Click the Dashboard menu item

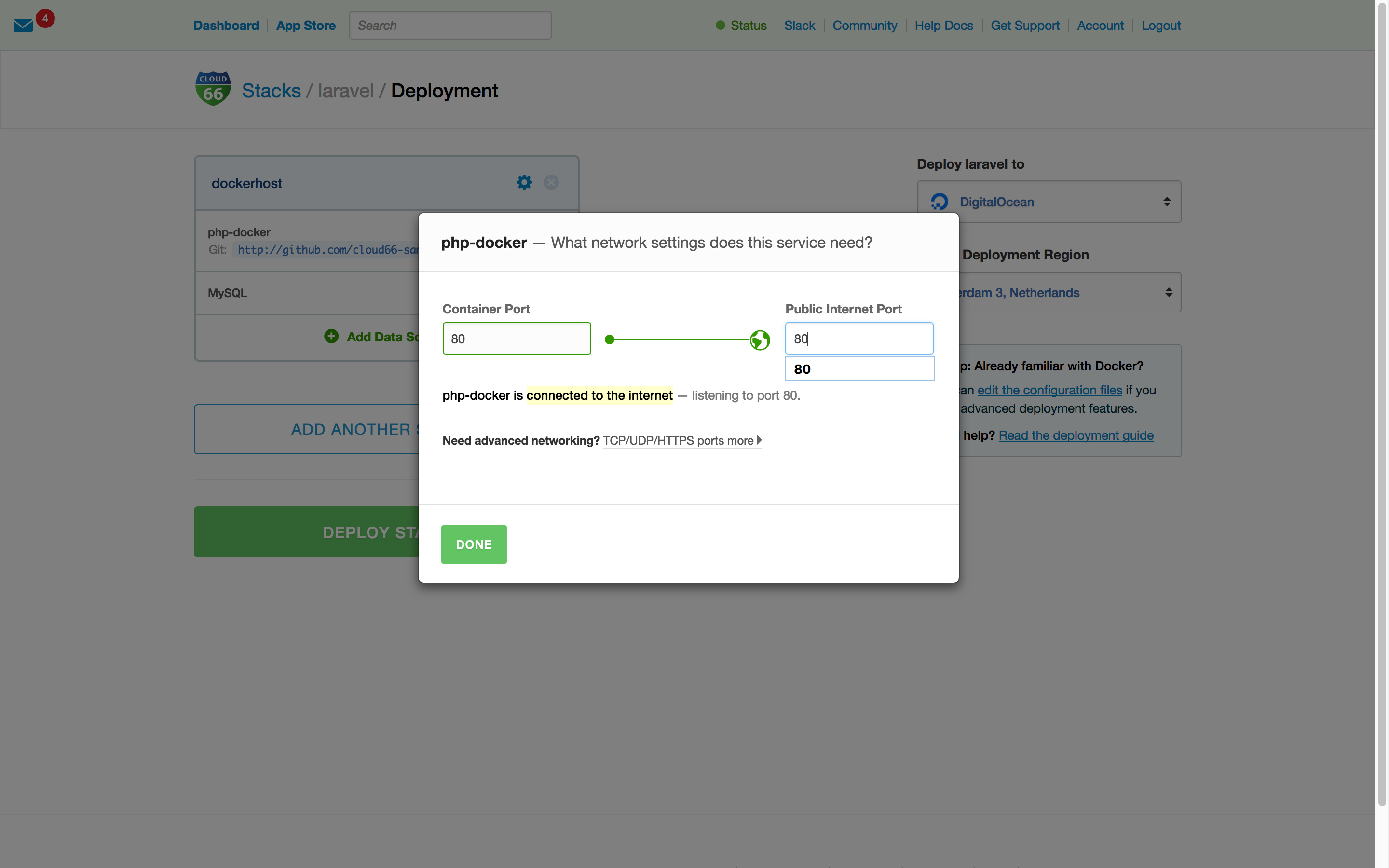pyautogui.click(x=226, y=24)
